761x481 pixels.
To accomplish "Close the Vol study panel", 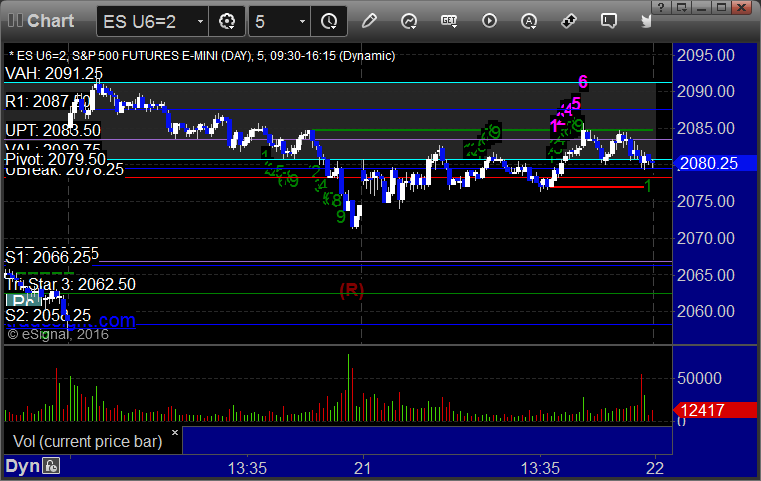I will pyautogui.click(x=175, y=432).
